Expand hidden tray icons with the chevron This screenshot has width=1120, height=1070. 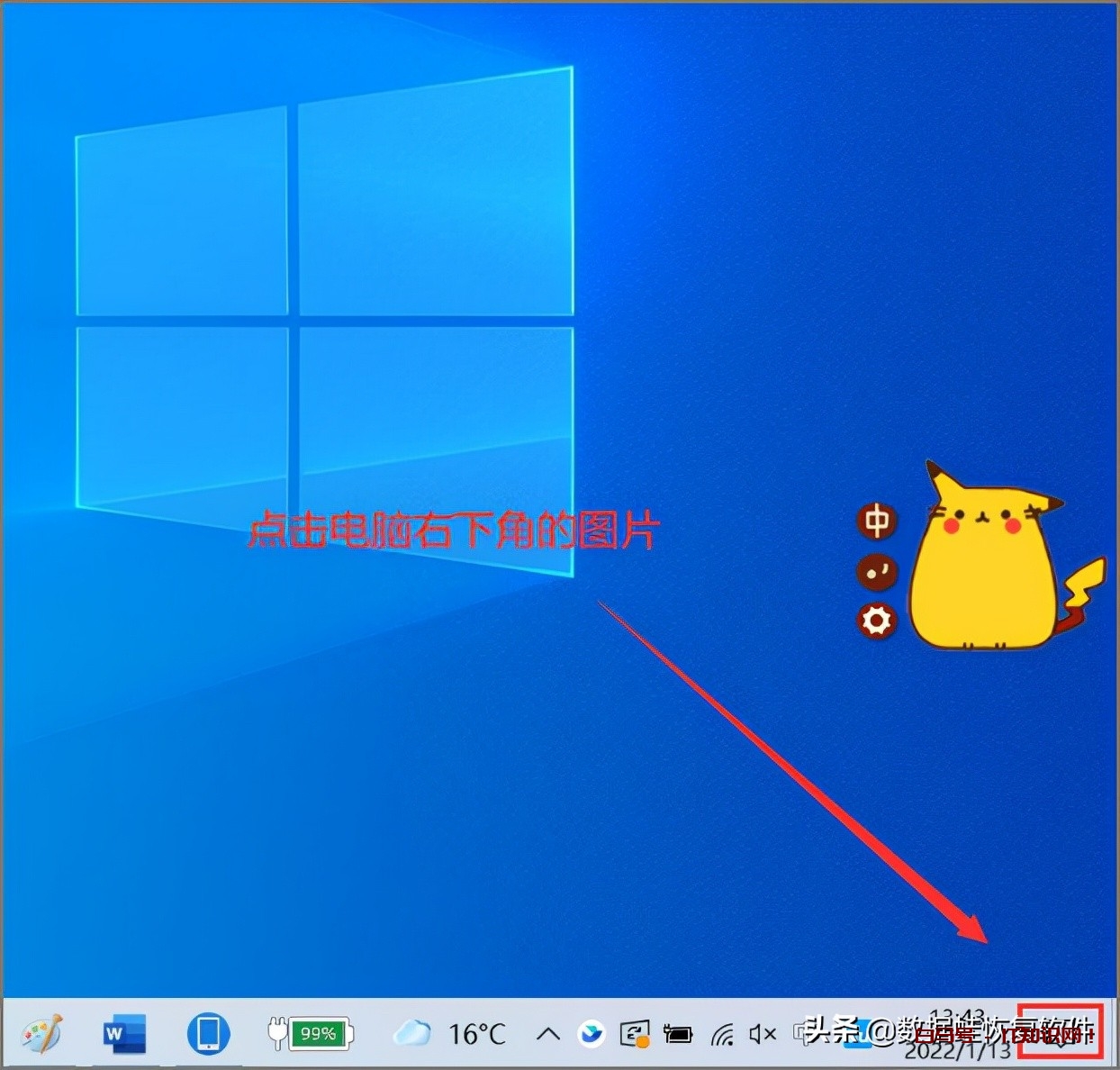[x=547, y=1034]
